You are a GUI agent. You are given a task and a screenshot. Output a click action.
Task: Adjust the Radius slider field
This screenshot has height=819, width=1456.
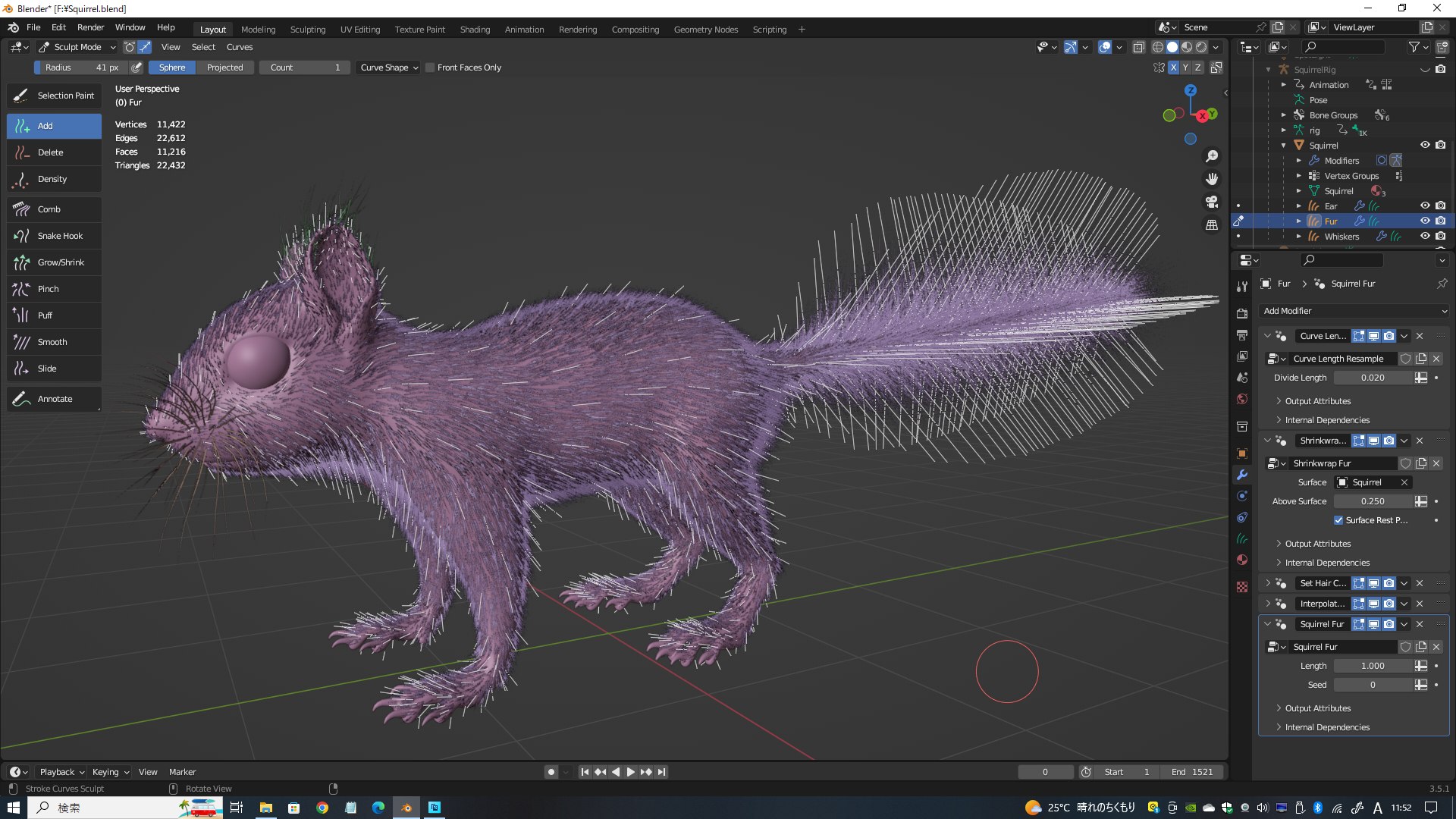point(81,67)
